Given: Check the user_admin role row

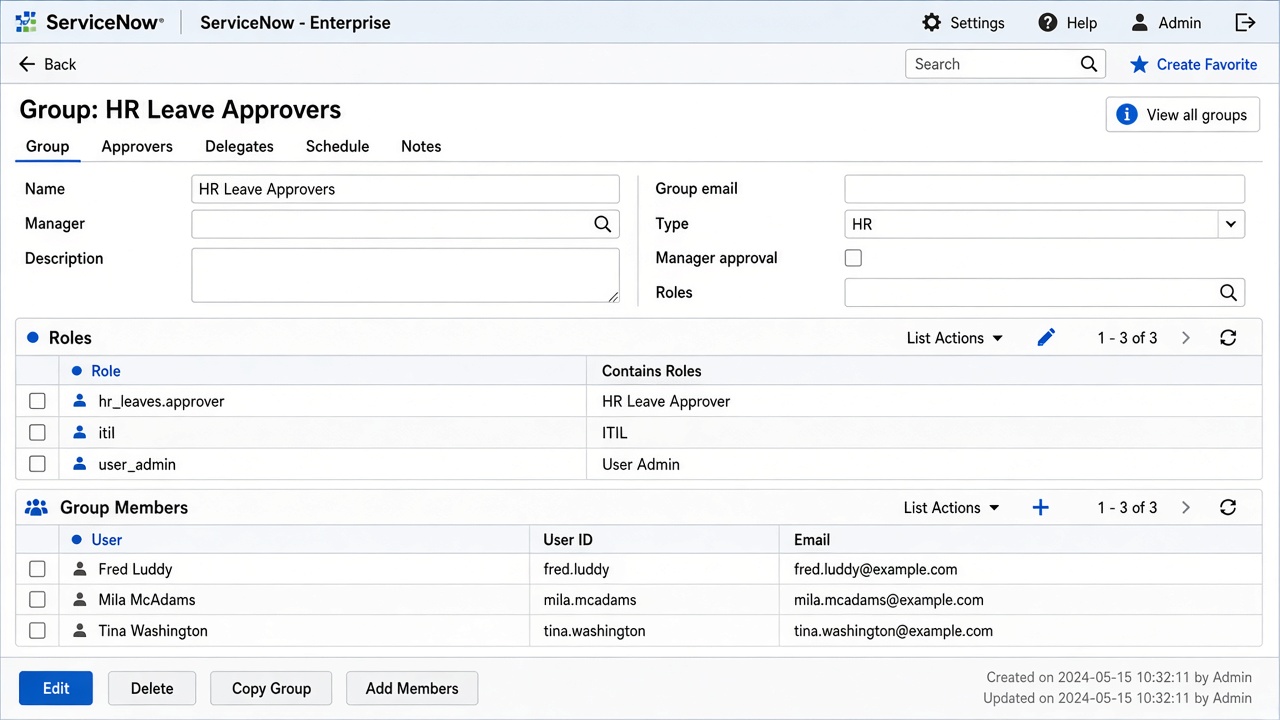Looking at the screenshot, I should [x=37, y=464].
